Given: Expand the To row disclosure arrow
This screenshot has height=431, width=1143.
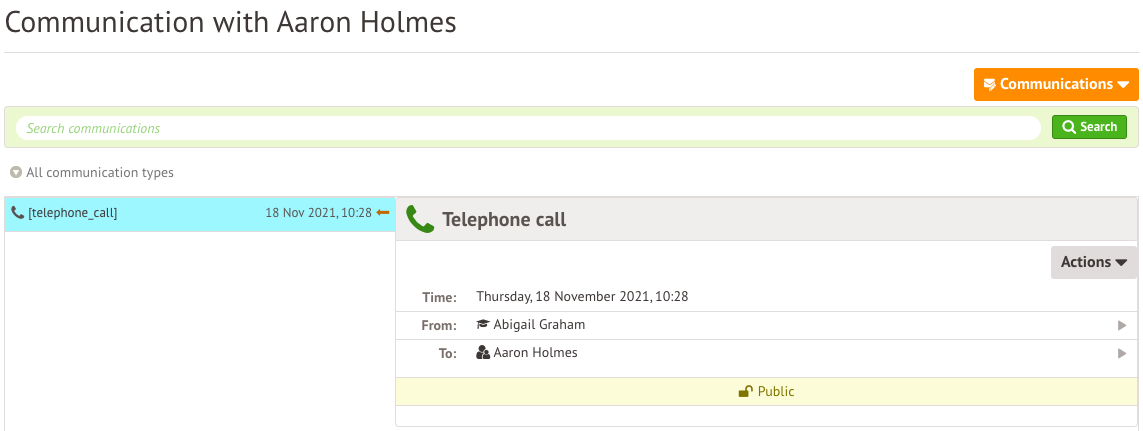Looking at the screenshot, I should pos(1122,353).
